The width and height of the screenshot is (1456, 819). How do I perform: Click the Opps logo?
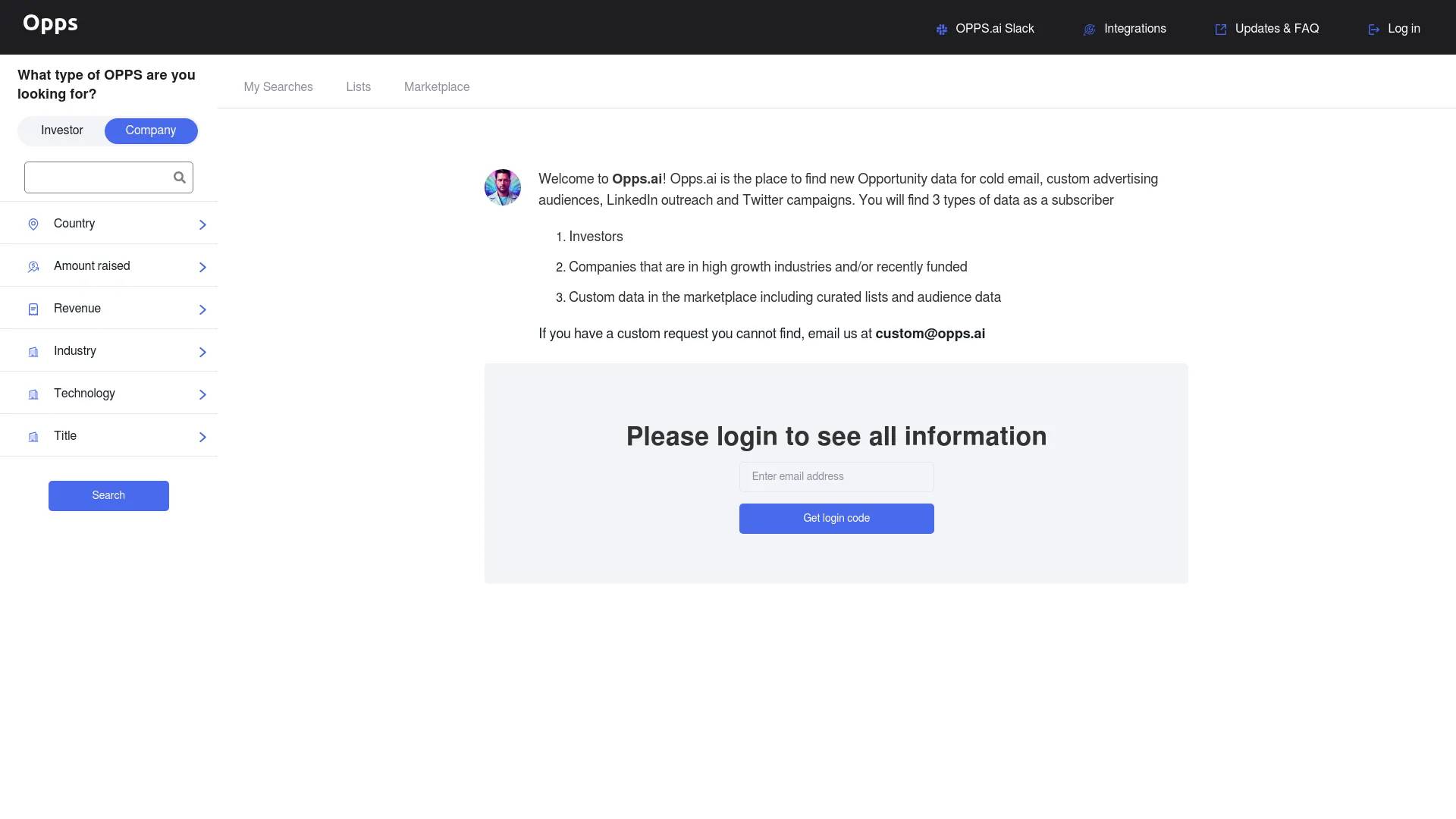50,24
